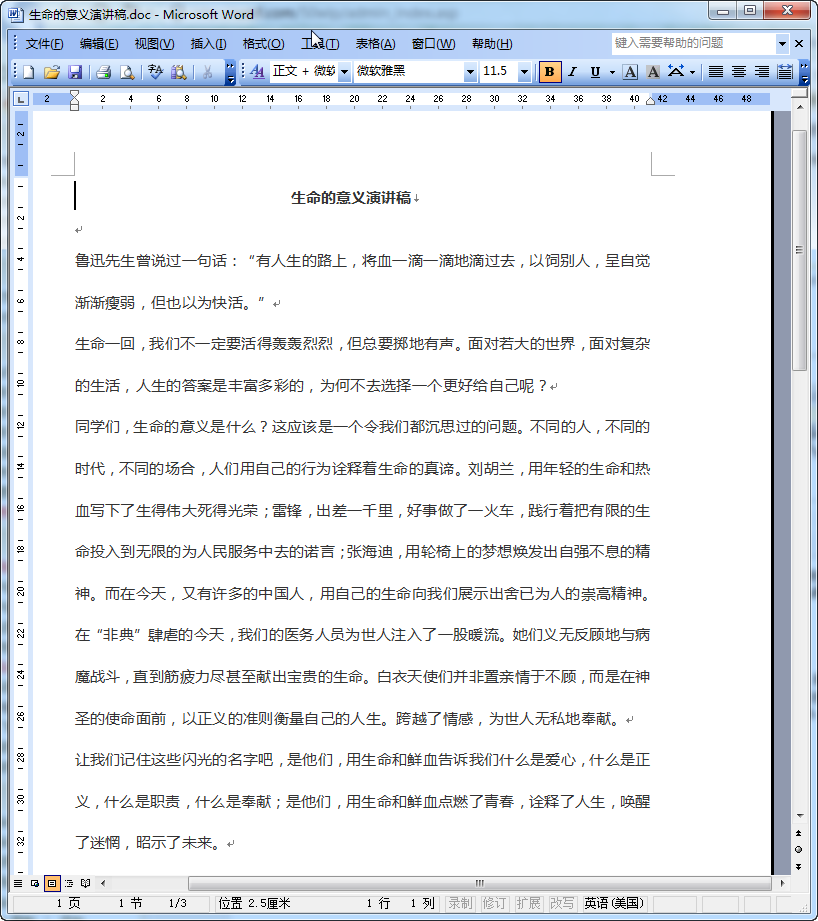Screen dimensions: 818x921
Task: Click the horizontal scrollbar right arrow
Action: coord(782,883)
